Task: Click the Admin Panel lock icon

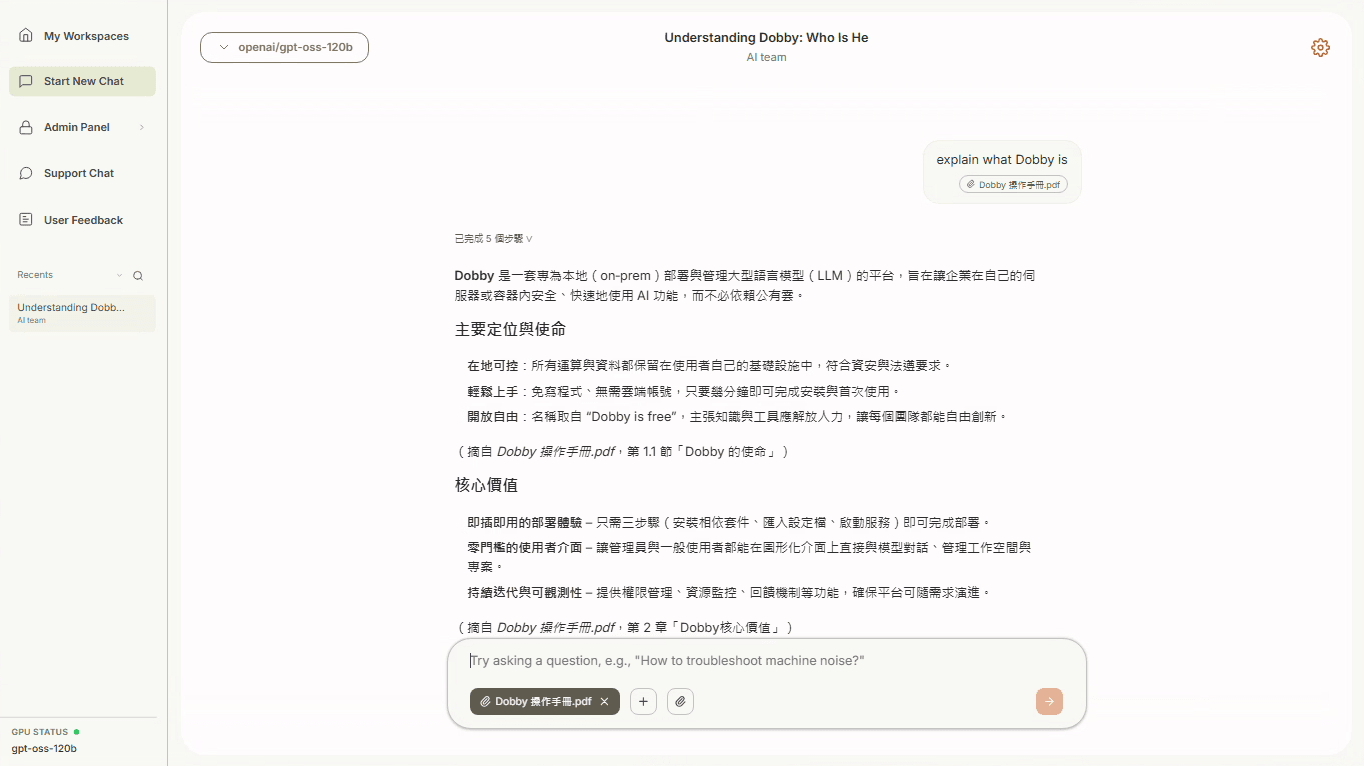Action: coord(26,127)
